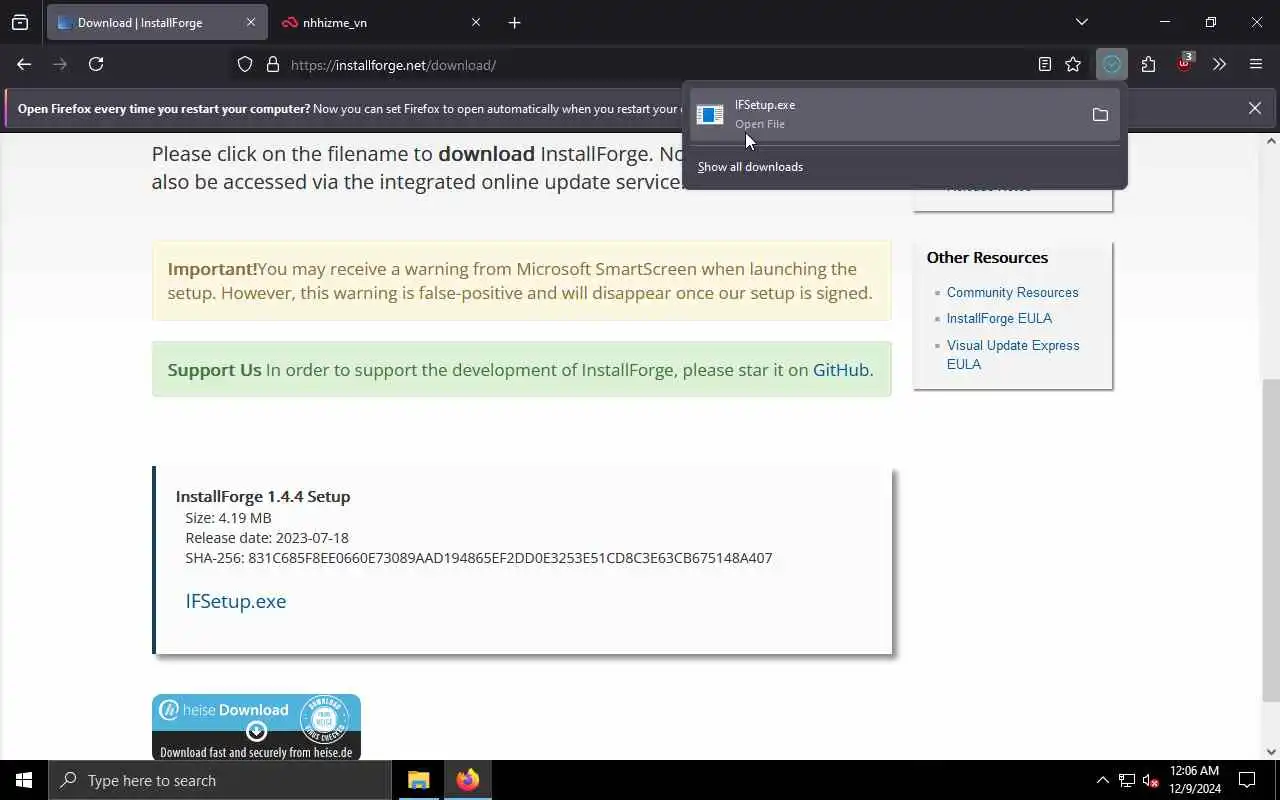1280x800 pixels.
Task: Expand more tools overflow chevron
Action: (1219, 65)
